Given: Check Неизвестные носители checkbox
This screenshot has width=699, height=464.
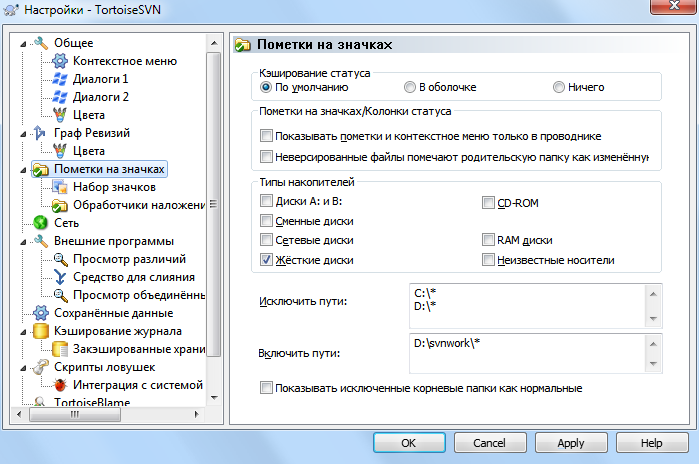Looking at the screenshot, I should pyautogui.click(x=488, y=259).
